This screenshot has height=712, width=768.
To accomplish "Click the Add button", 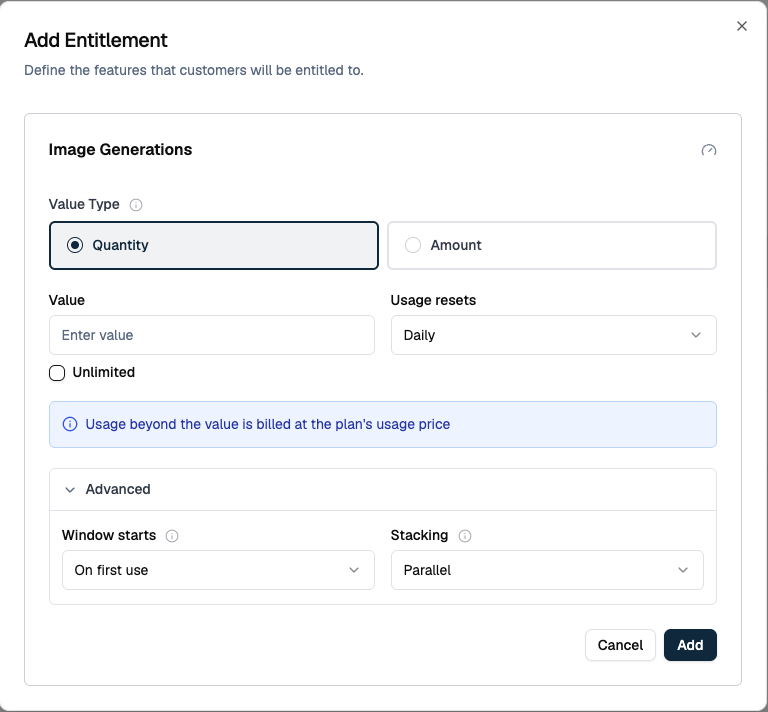I will [x=690, y=645].
